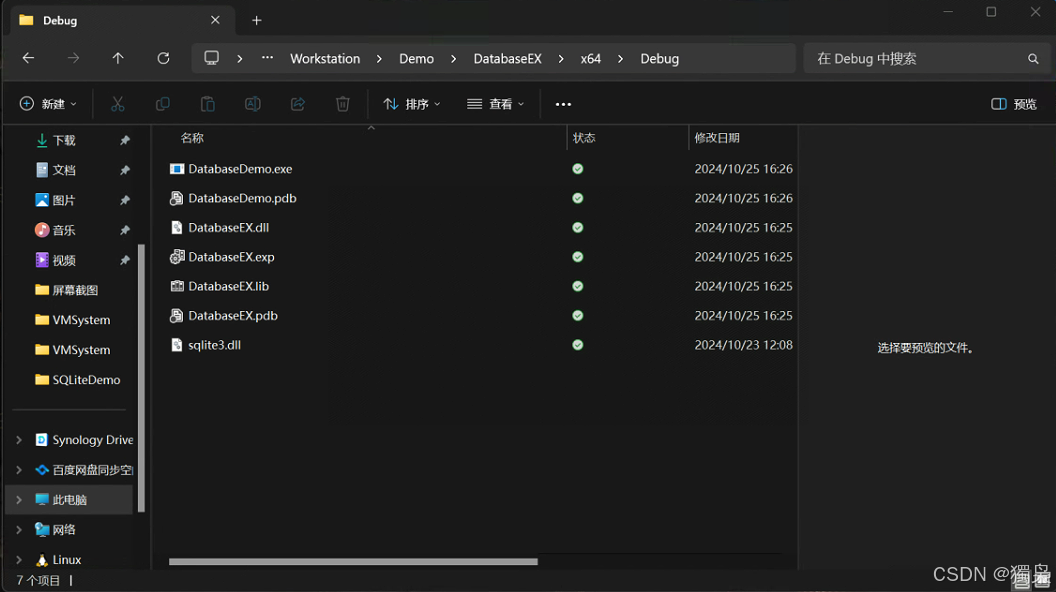Click the Paste icon in the toolbar
The image size is (1056, 592).
point(207,103)
